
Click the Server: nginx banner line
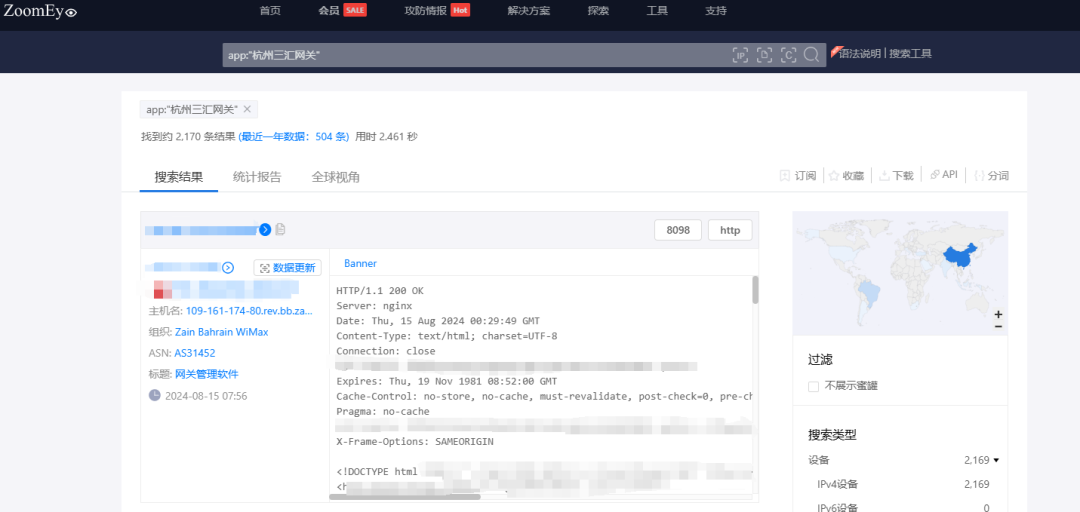(373, 306)
